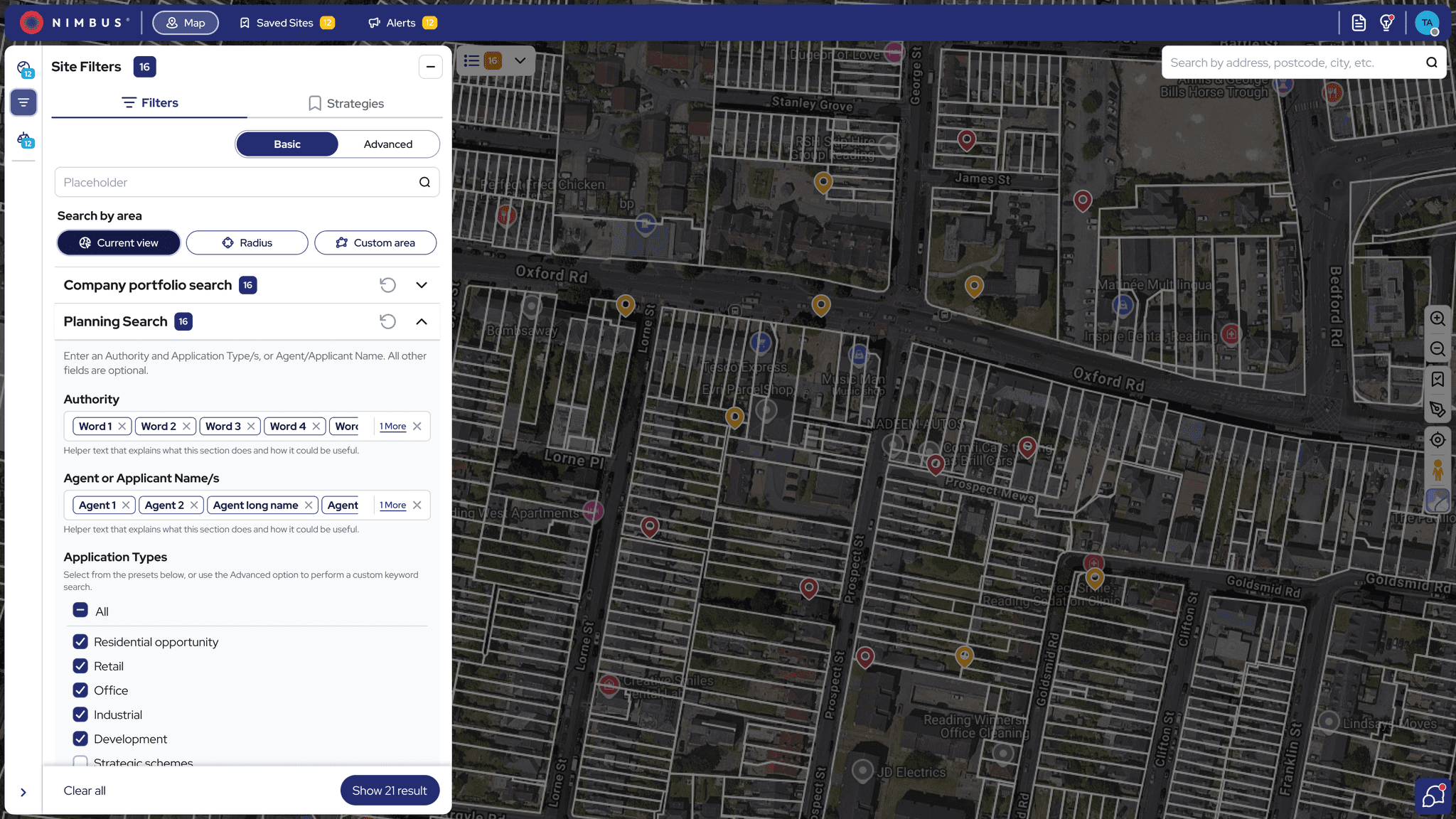Screen dimensions: 1456x819
Task: Toggle the All application types checkbox
Action: tap(80, 611)
